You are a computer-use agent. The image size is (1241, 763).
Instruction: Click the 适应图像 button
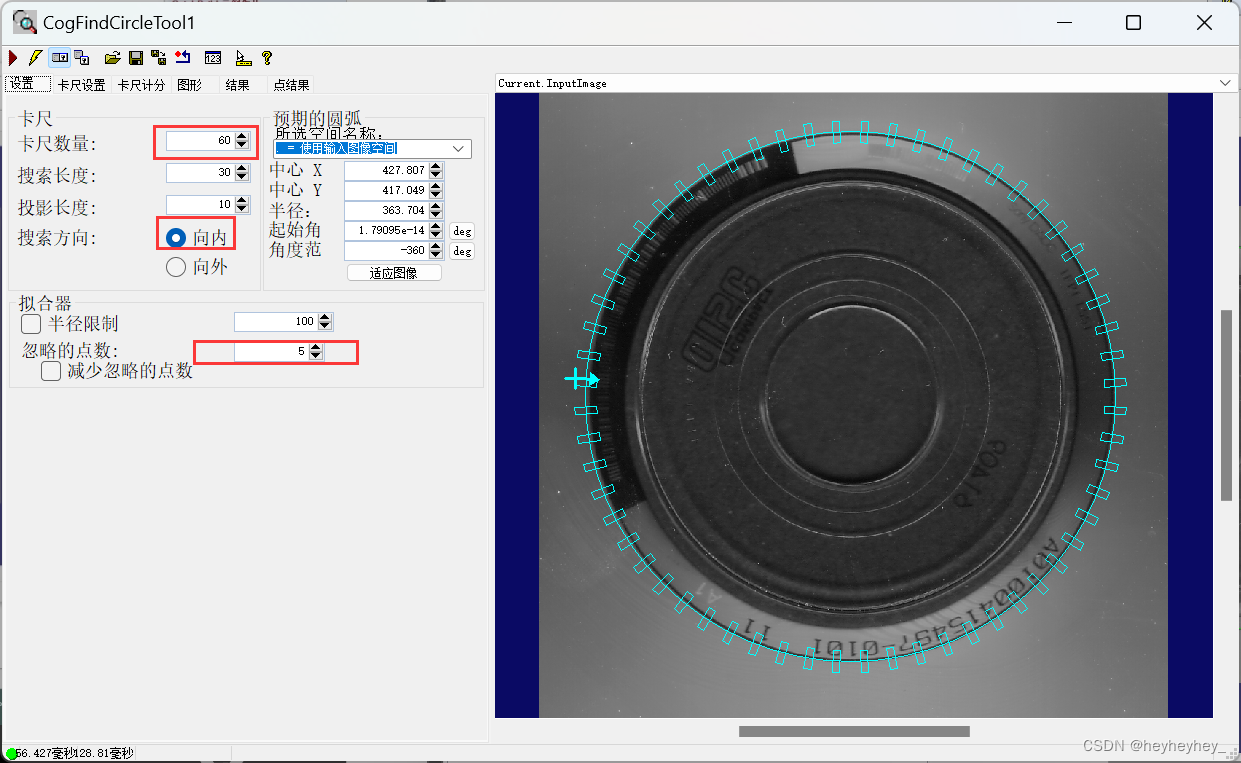(394, 271)
